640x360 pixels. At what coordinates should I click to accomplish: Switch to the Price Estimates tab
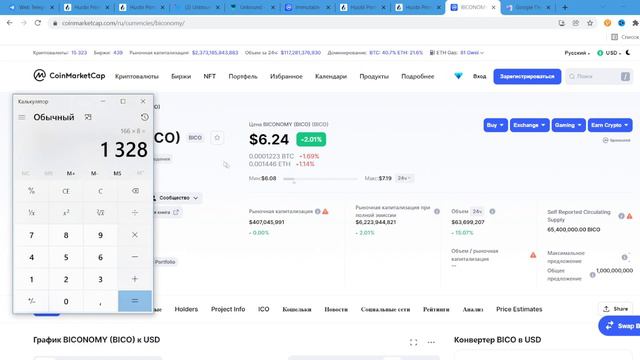(x=519, y=309)
